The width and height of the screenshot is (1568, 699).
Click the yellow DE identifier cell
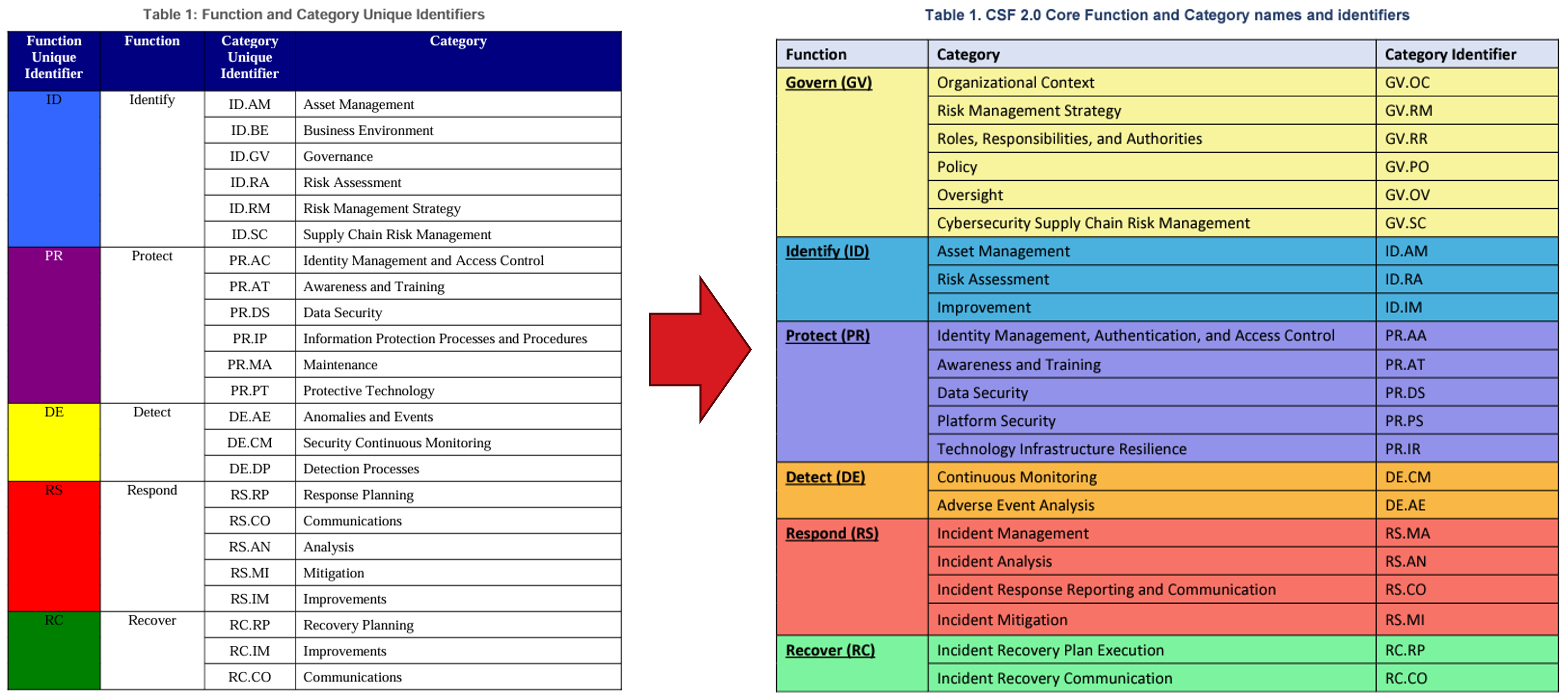pos(54,442)
